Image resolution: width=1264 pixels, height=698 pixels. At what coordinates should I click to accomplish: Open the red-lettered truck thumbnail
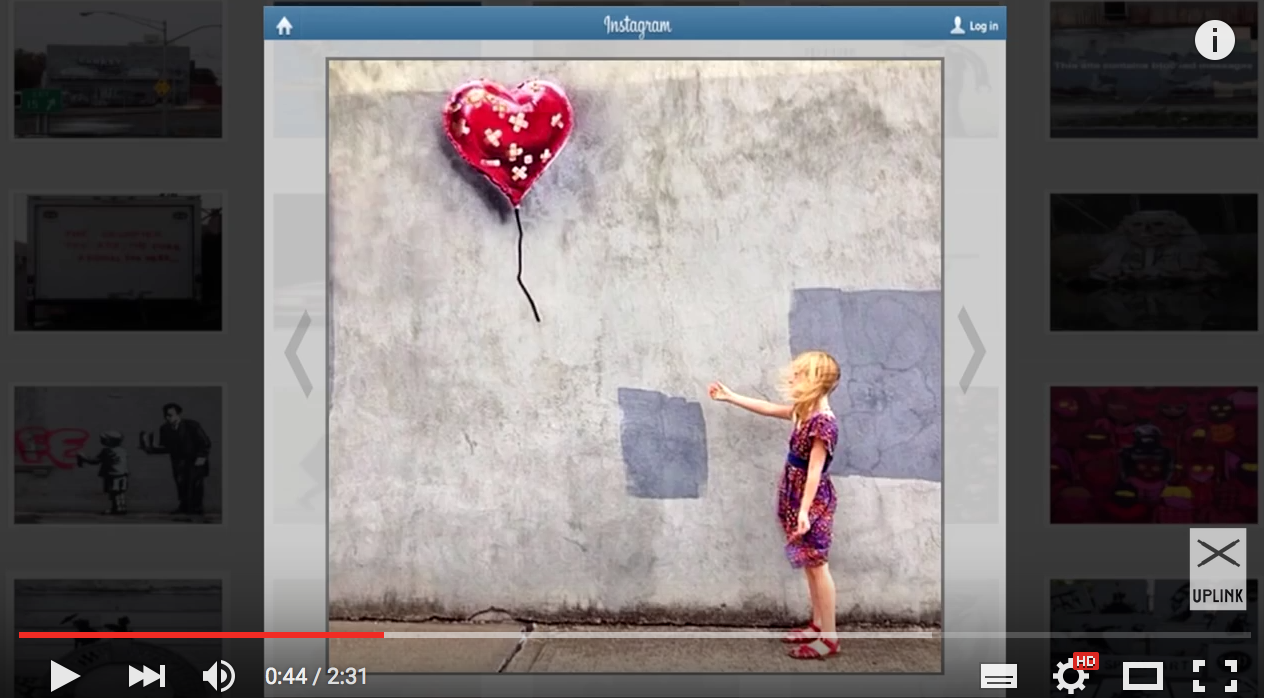[118, 262]
